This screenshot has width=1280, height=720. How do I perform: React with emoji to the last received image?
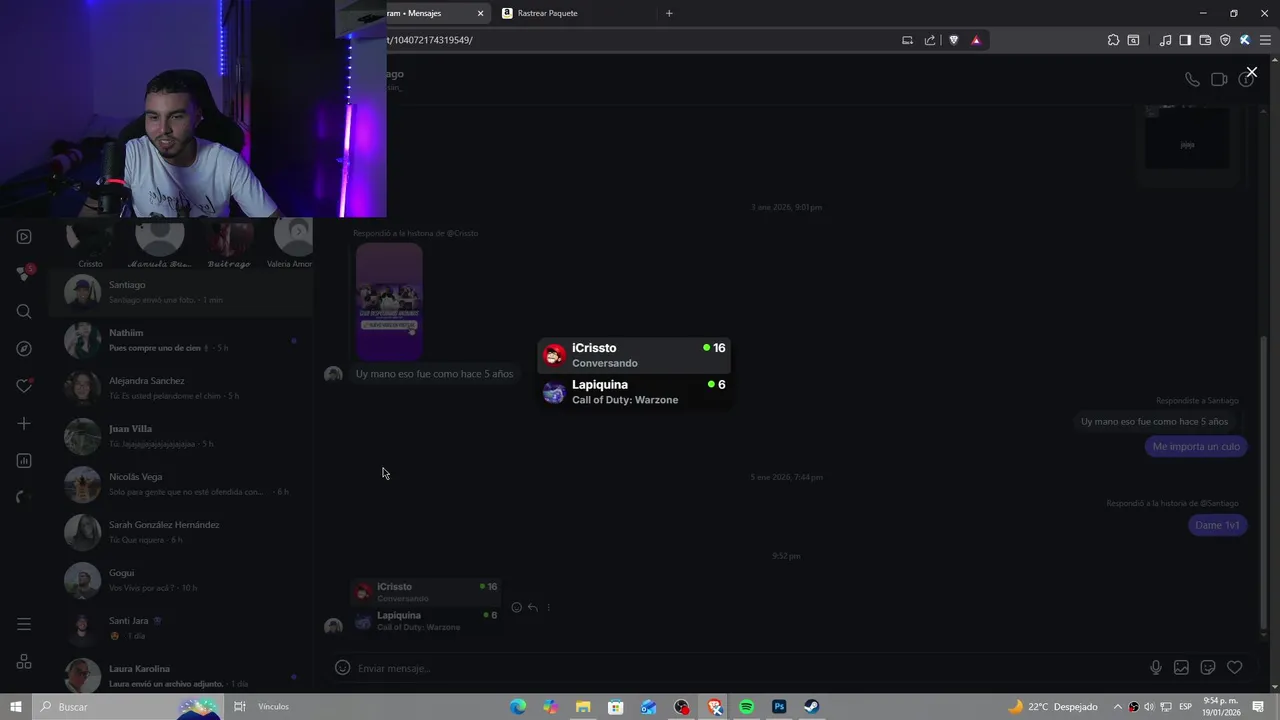pyautogui.click(x=516, y=607)
